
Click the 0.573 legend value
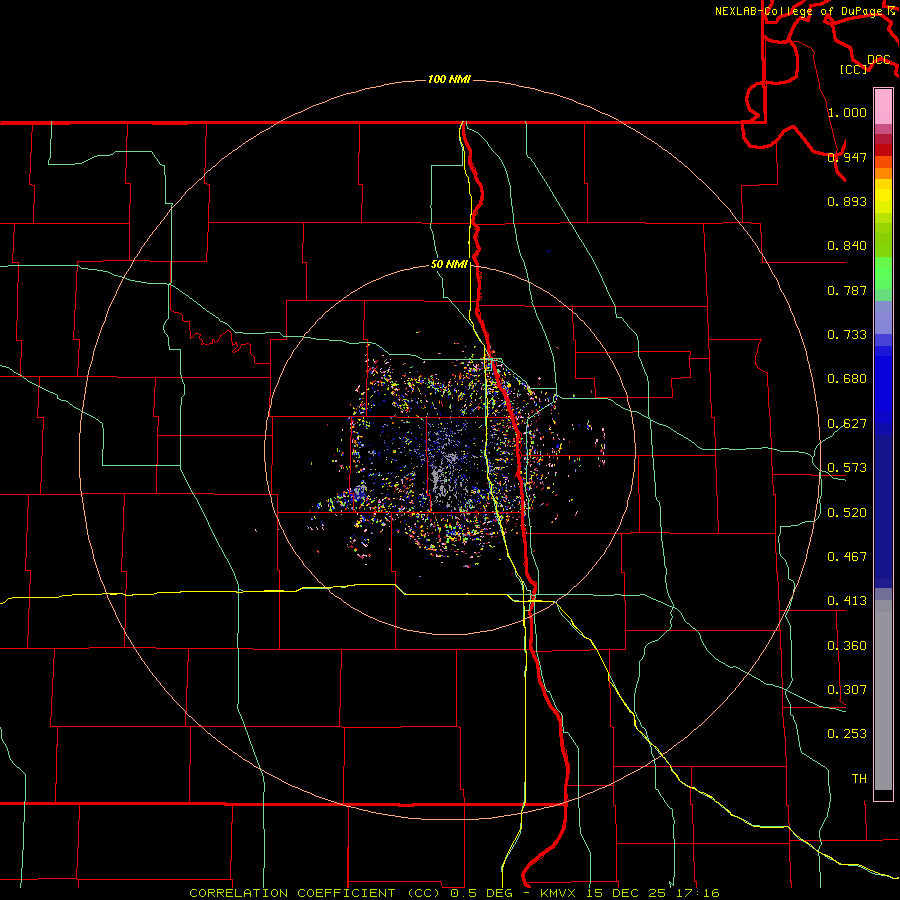click(x=847, y=468)
